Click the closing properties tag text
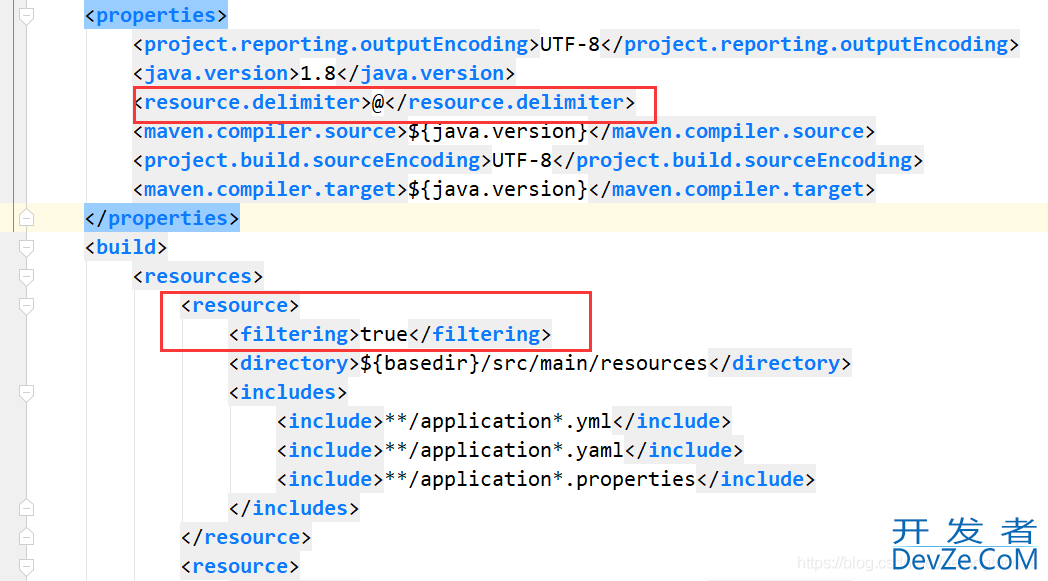 click(162, 218)
